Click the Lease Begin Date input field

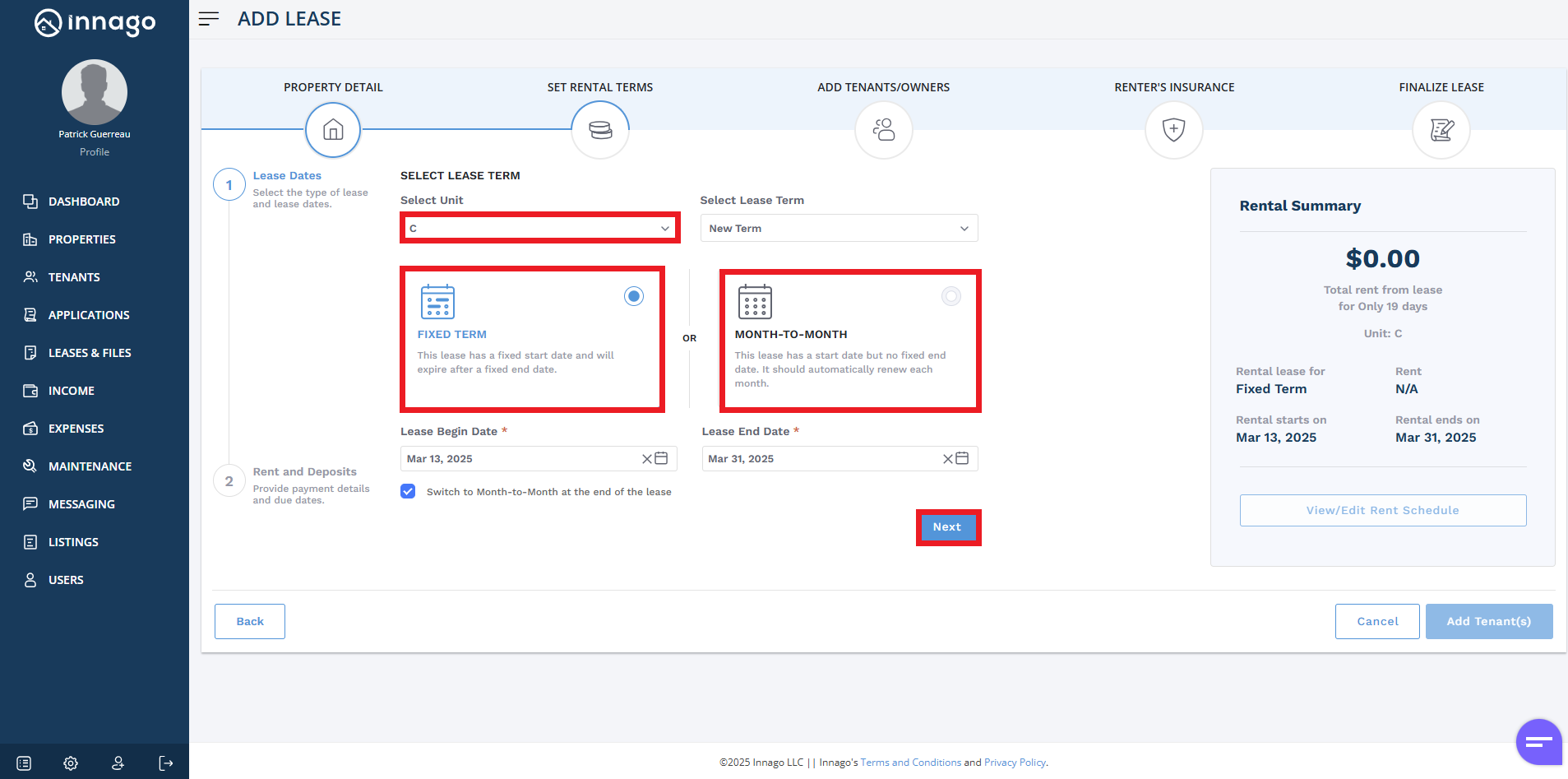tap(518, 458)
